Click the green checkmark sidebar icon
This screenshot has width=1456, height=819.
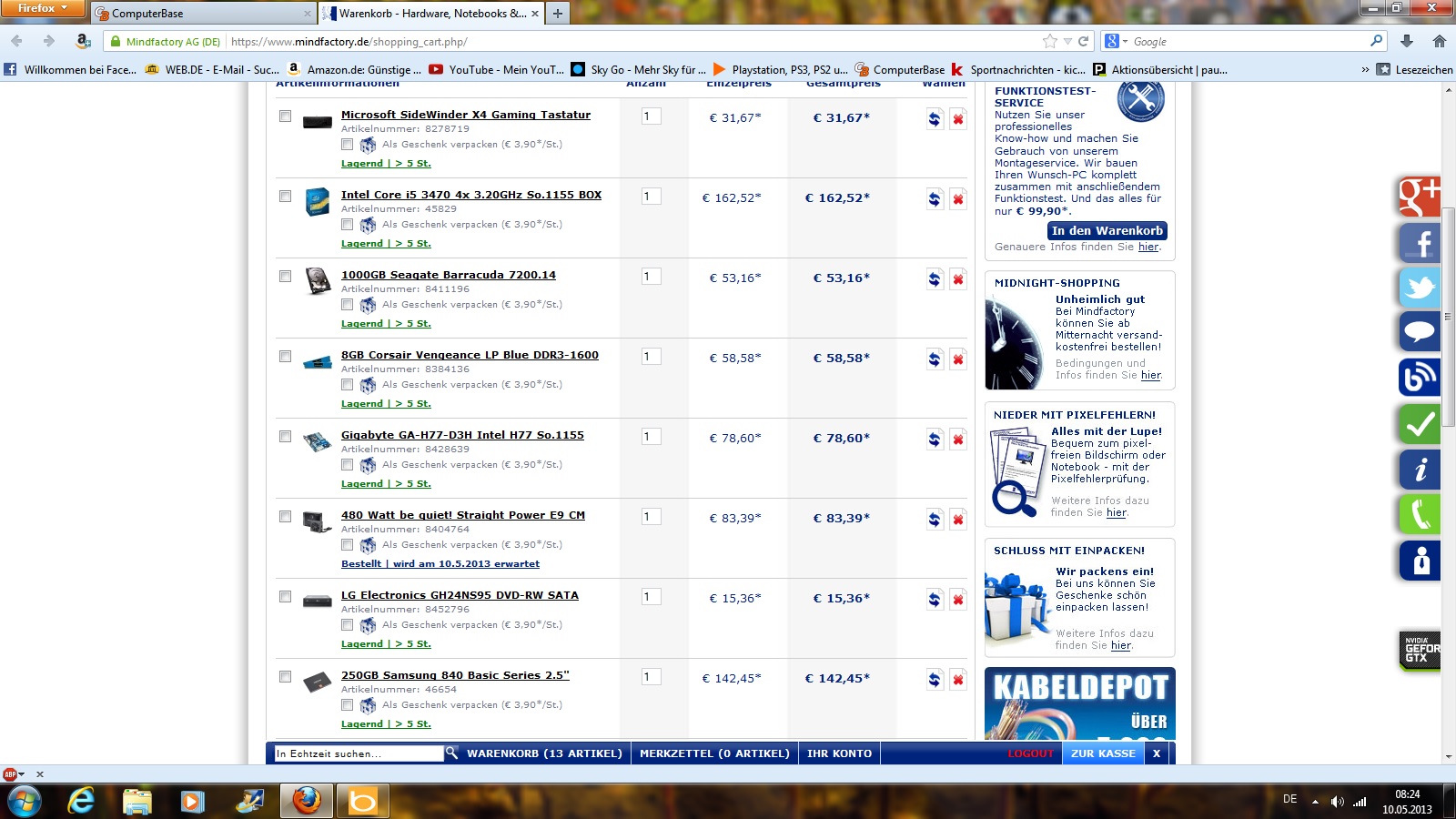tap(1420, 424)
